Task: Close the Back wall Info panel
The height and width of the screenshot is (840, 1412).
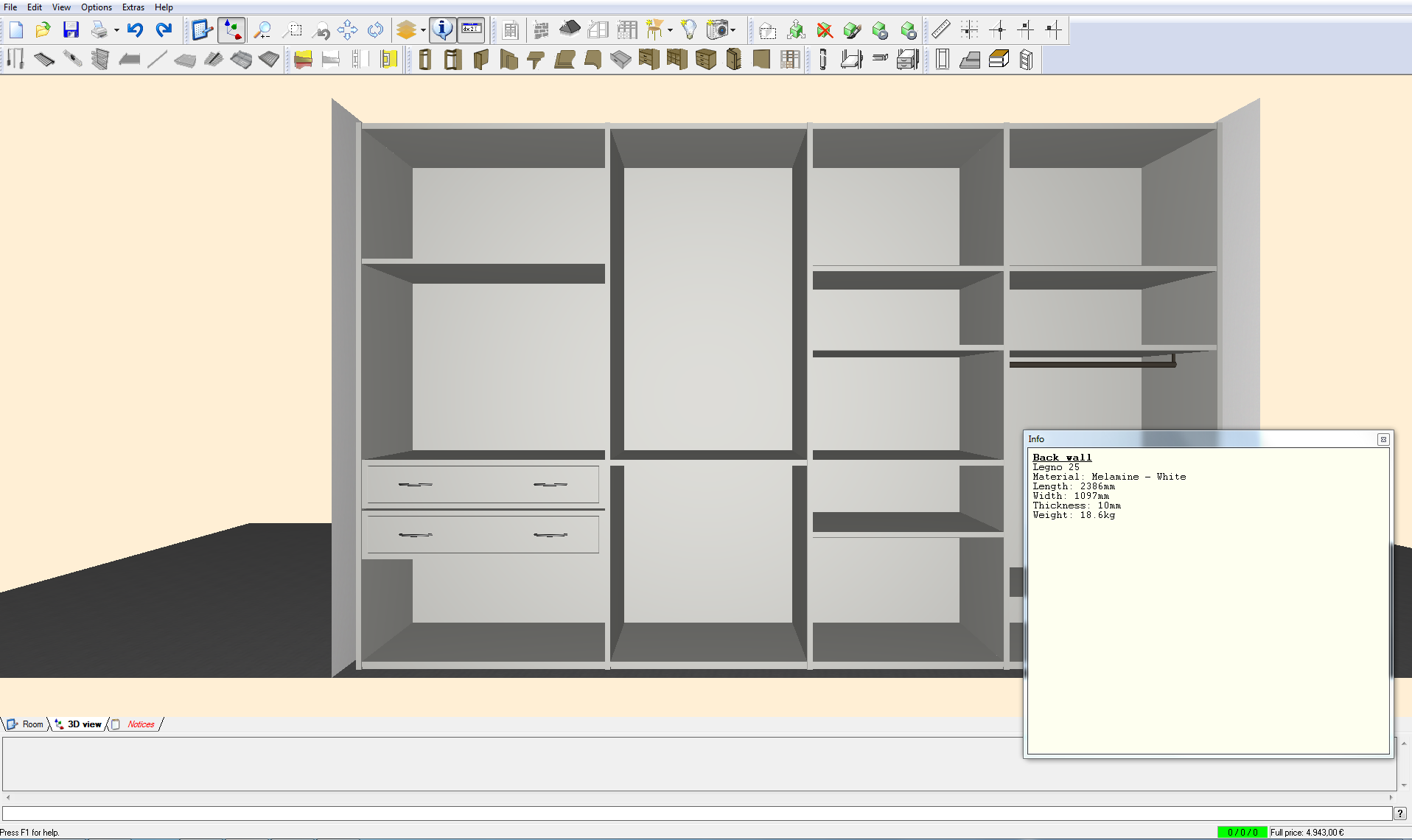Action: point(1383,439)
